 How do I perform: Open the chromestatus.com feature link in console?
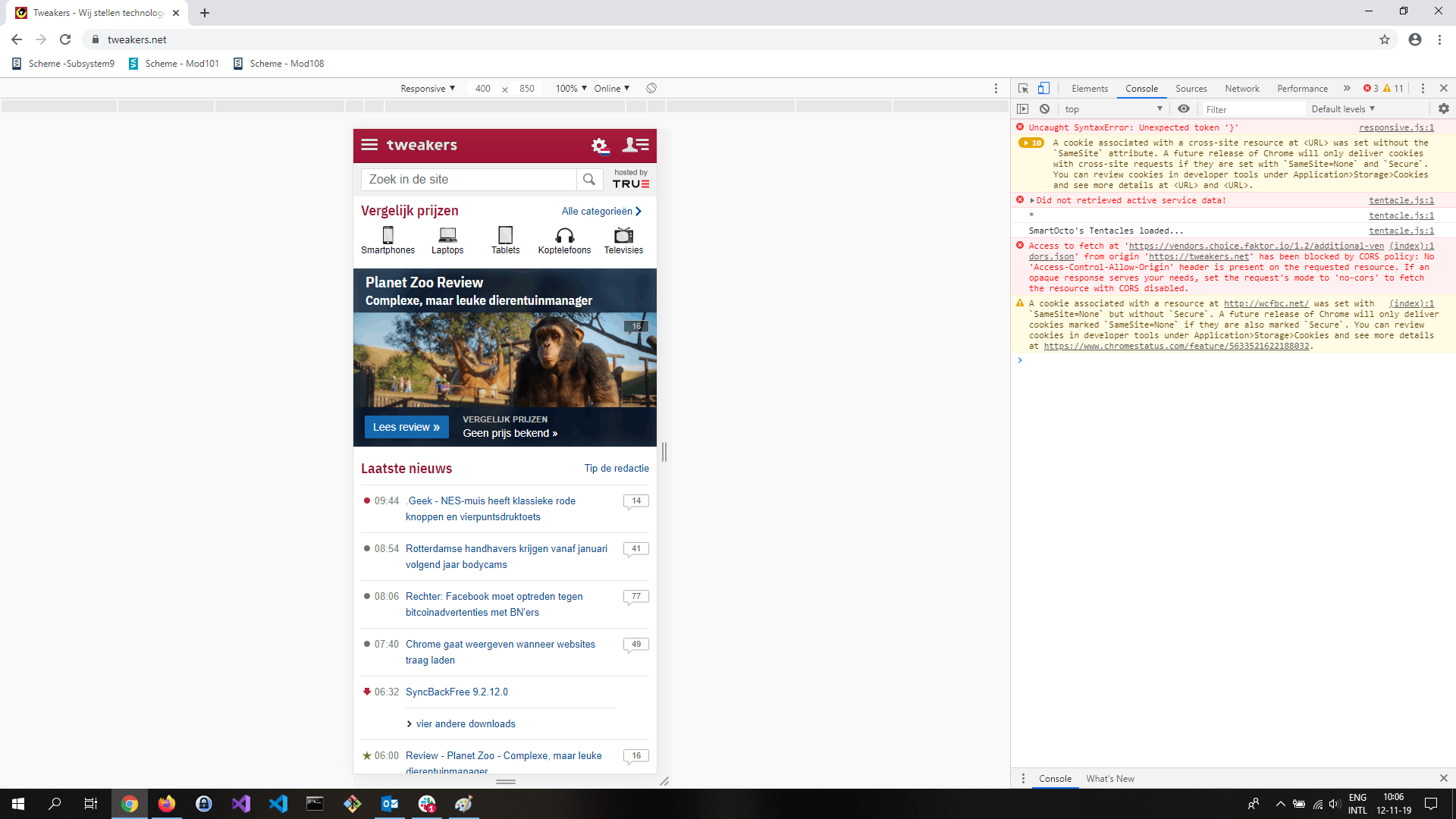pyautogui.click(x=1175, y=345)
